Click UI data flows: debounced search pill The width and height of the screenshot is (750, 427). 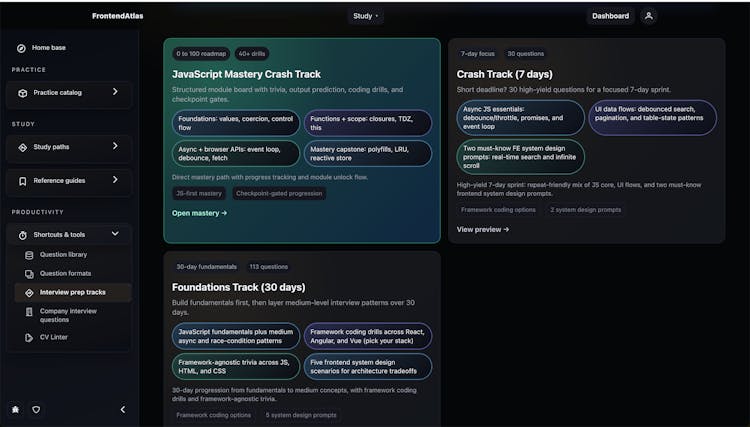click(652, 118)
